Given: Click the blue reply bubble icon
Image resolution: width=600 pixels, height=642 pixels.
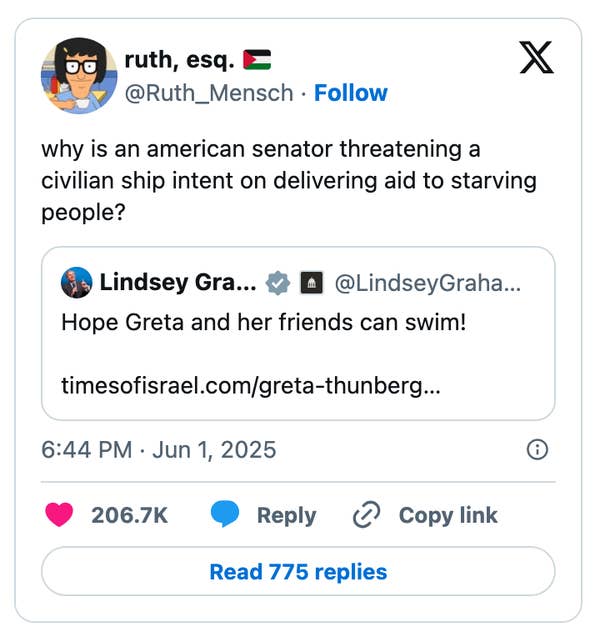Looking at the screenshot, I should click(x=224, y=514).
